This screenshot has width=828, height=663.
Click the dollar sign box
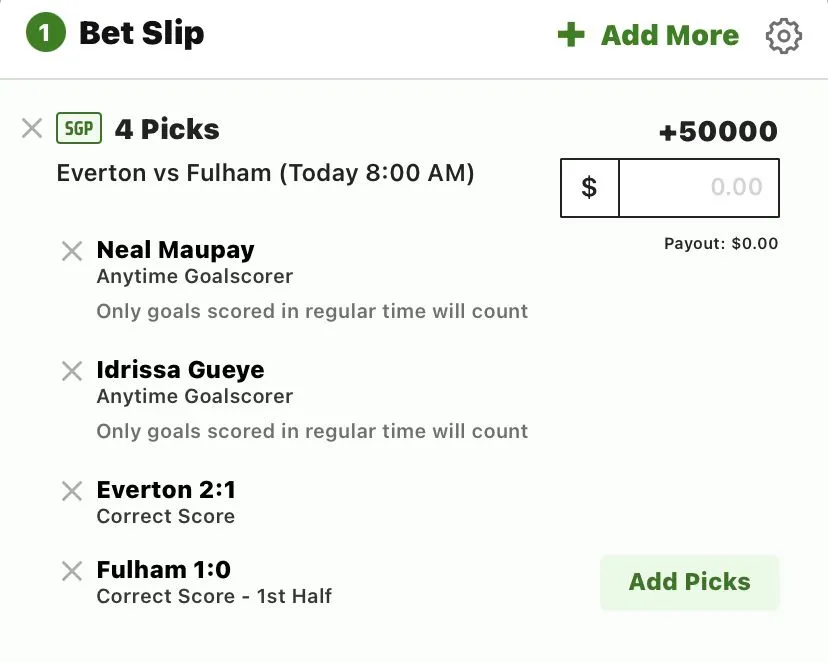(589, 187)
